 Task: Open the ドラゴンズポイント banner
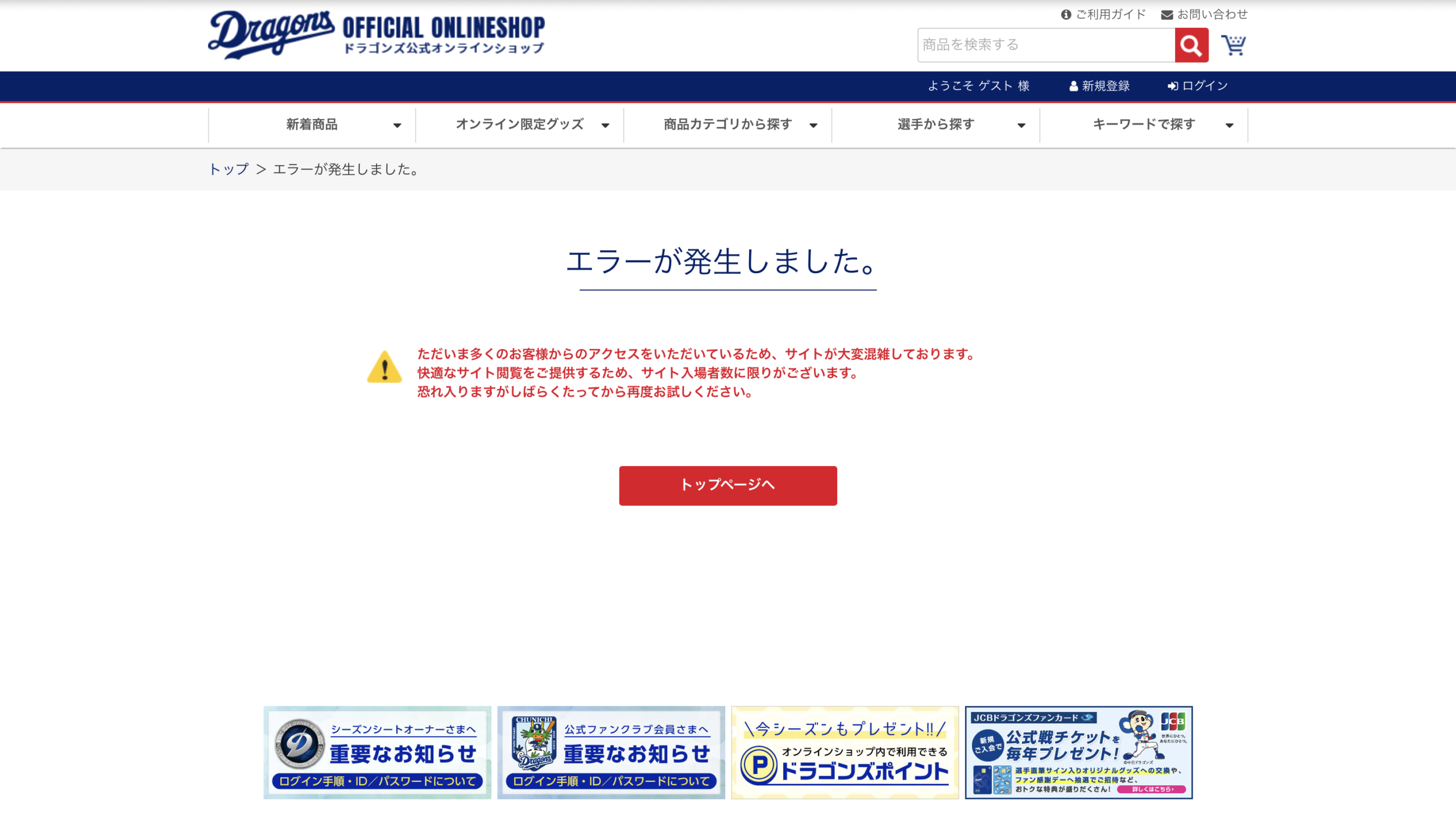coord(845,752)
